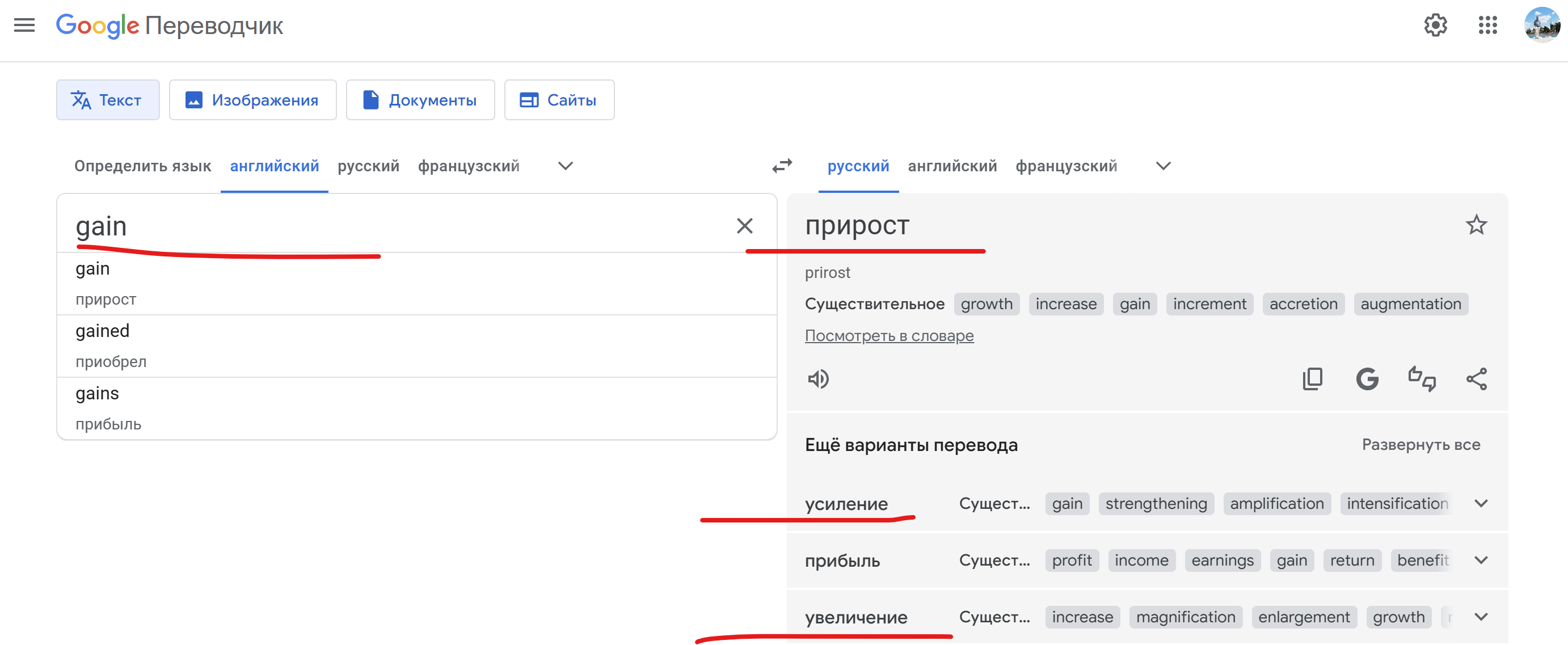
Task: Click the 'magnification' chip
Action: [1185, 617]
